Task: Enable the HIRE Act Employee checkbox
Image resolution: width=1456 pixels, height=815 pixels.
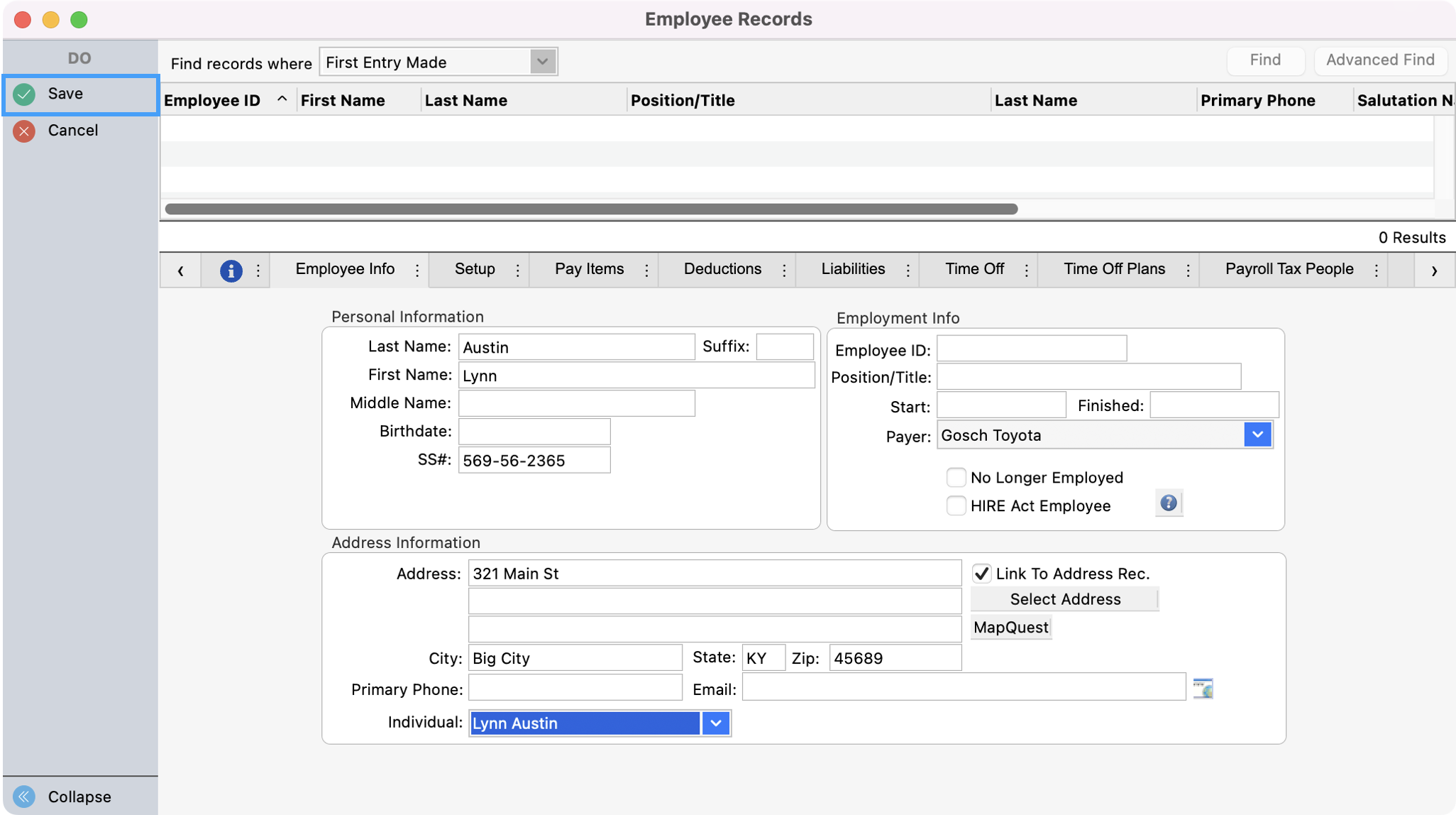Action: (956, 506)
